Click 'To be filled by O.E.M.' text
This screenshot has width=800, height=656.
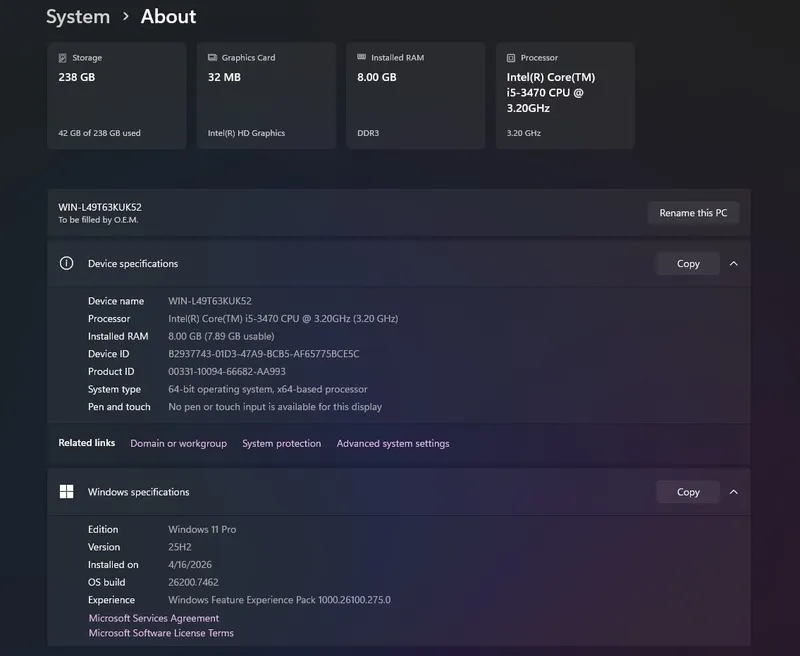click(98, 220)
